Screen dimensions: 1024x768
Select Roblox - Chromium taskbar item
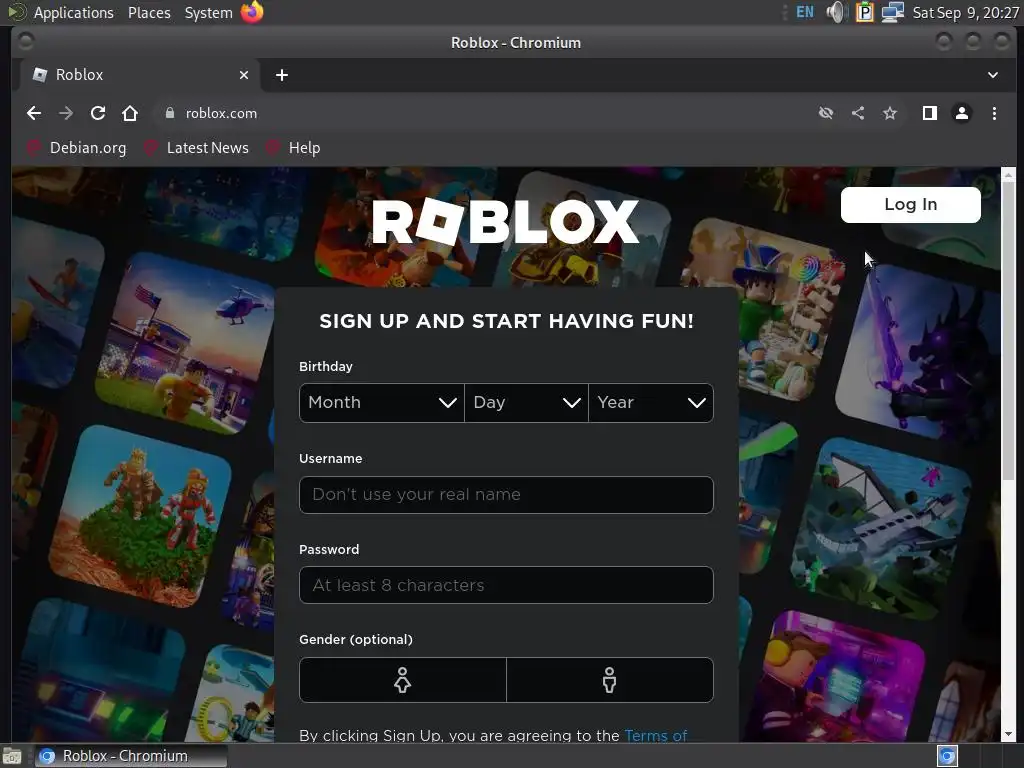131,756
